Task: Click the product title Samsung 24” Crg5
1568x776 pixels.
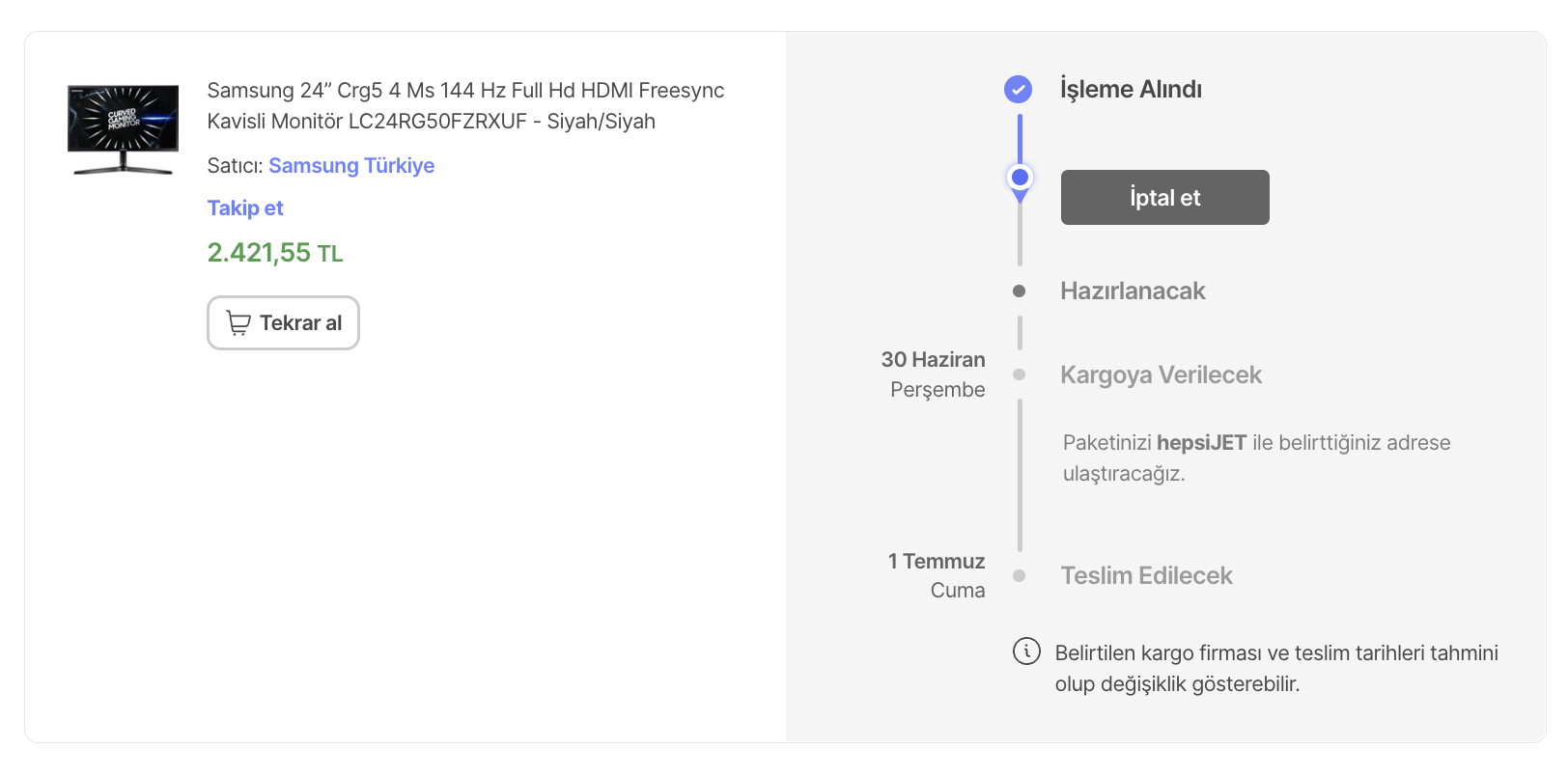Action: [465, 106]
